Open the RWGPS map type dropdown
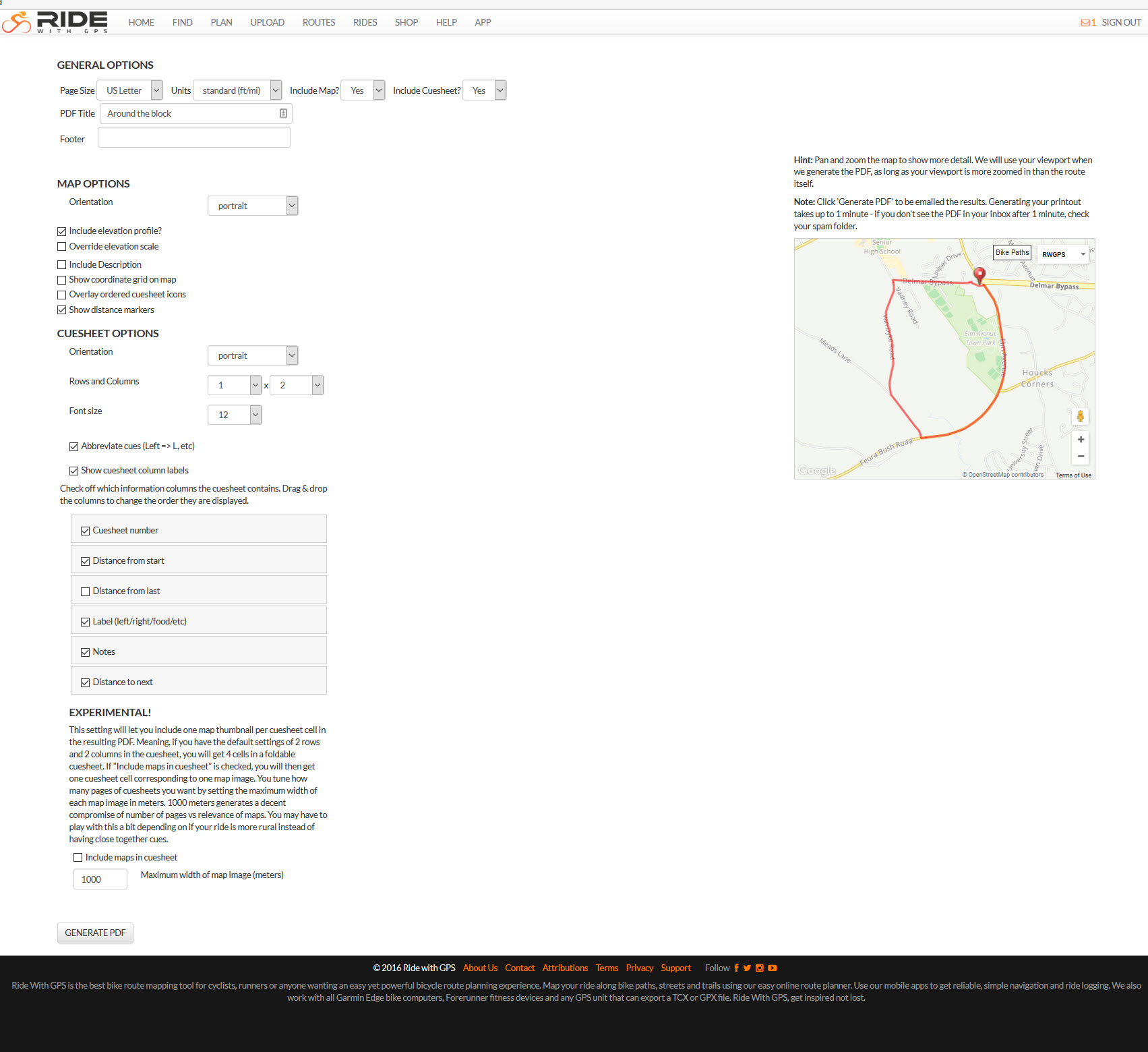1148x1052 pixels. pyautogui.click(x=1063, y=254)
